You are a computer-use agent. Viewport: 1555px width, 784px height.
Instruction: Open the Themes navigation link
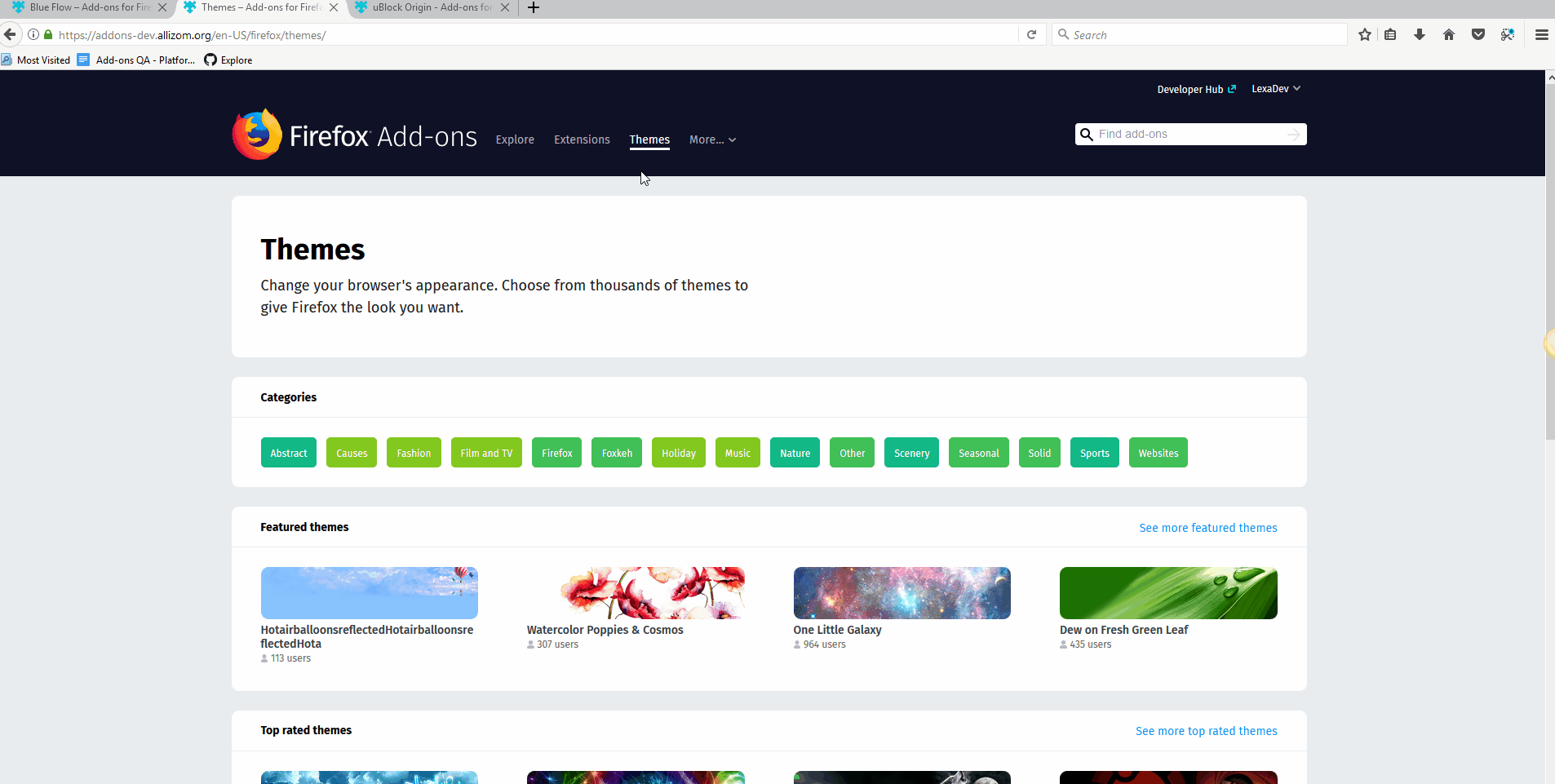[x=649, y=140]
